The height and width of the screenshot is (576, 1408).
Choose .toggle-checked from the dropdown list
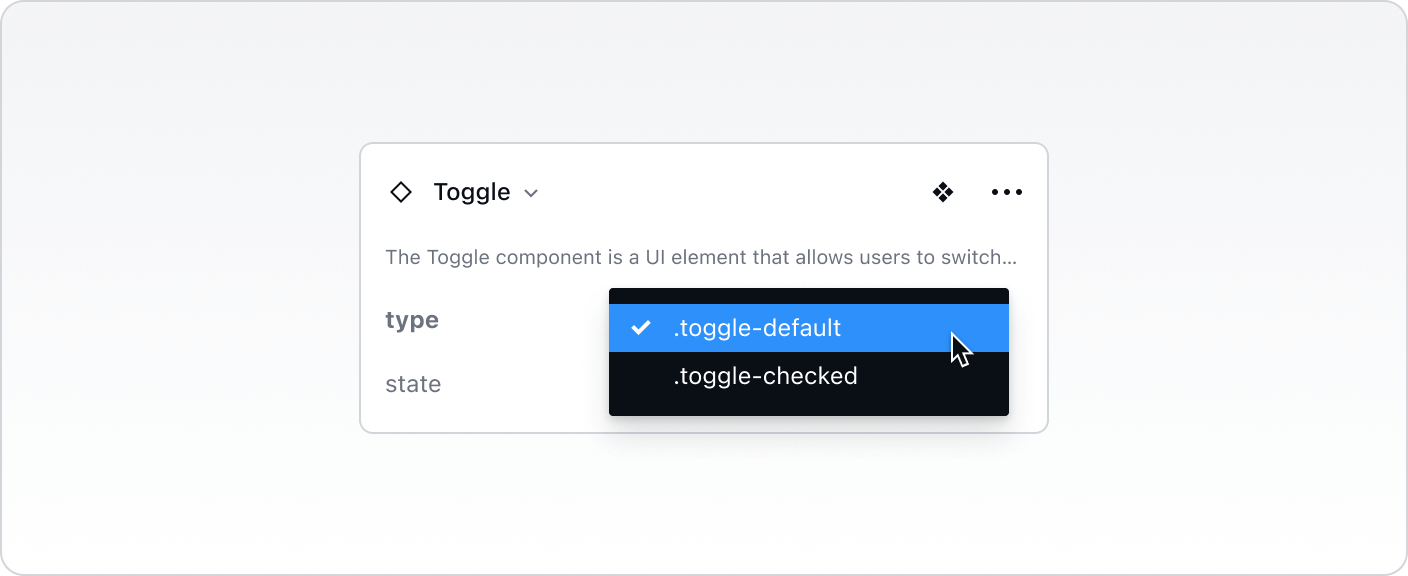pos(765,376)
